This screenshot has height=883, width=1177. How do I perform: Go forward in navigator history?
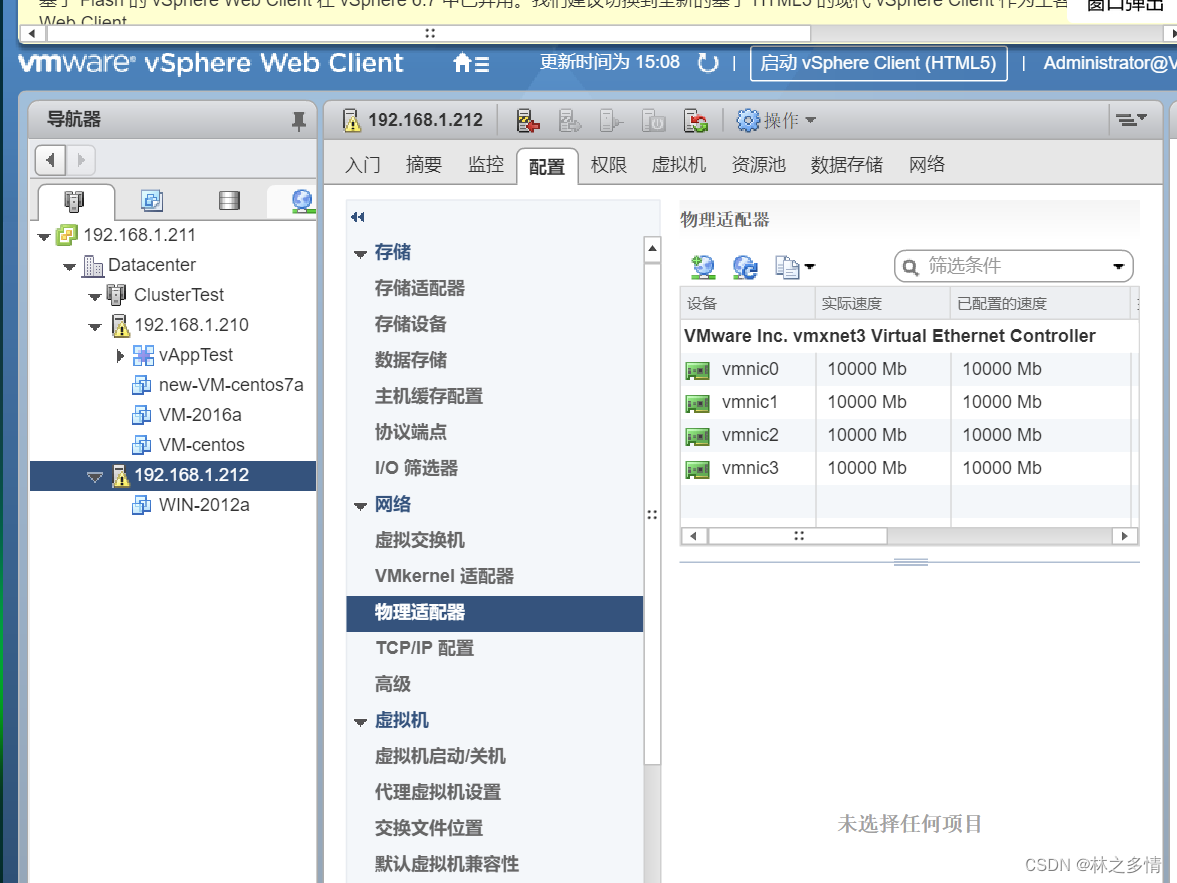81,160
